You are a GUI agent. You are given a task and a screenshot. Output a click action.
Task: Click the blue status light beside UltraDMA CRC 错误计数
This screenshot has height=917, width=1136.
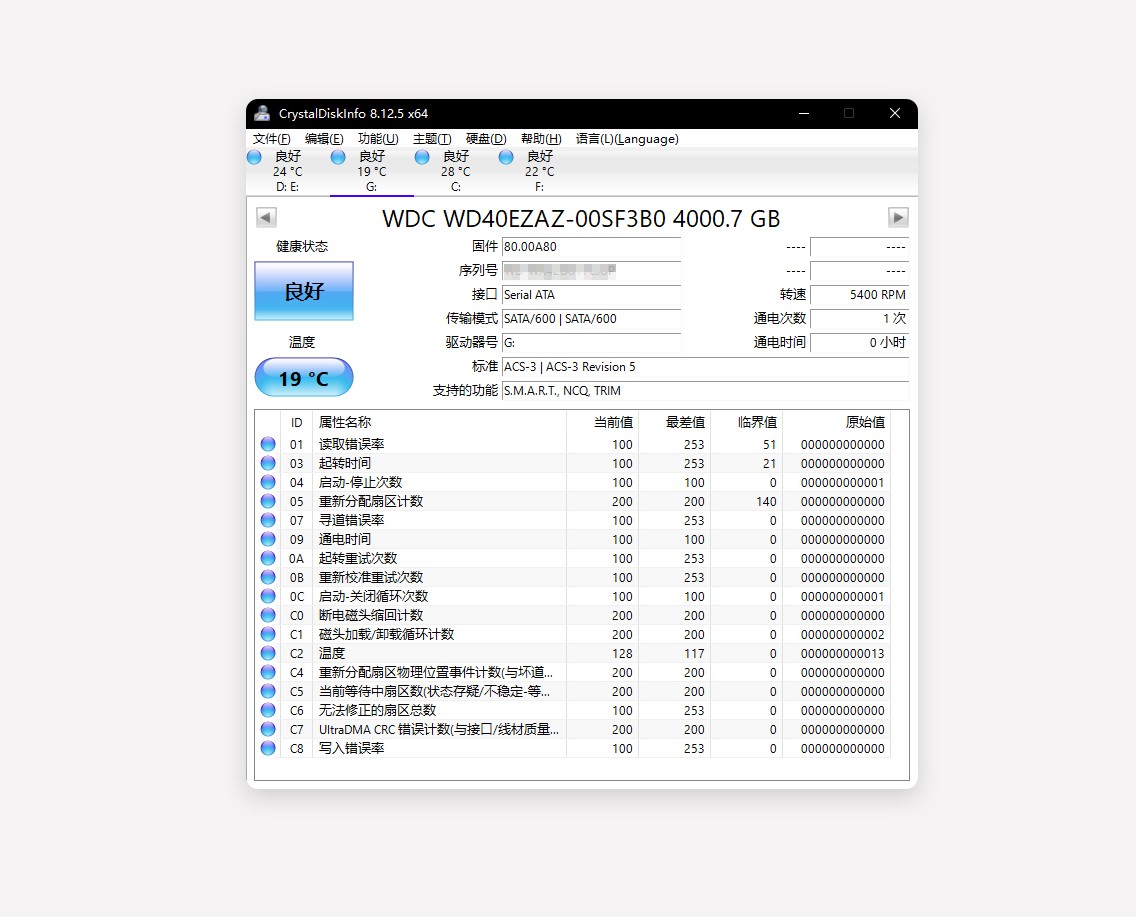(x=266, y=729)
